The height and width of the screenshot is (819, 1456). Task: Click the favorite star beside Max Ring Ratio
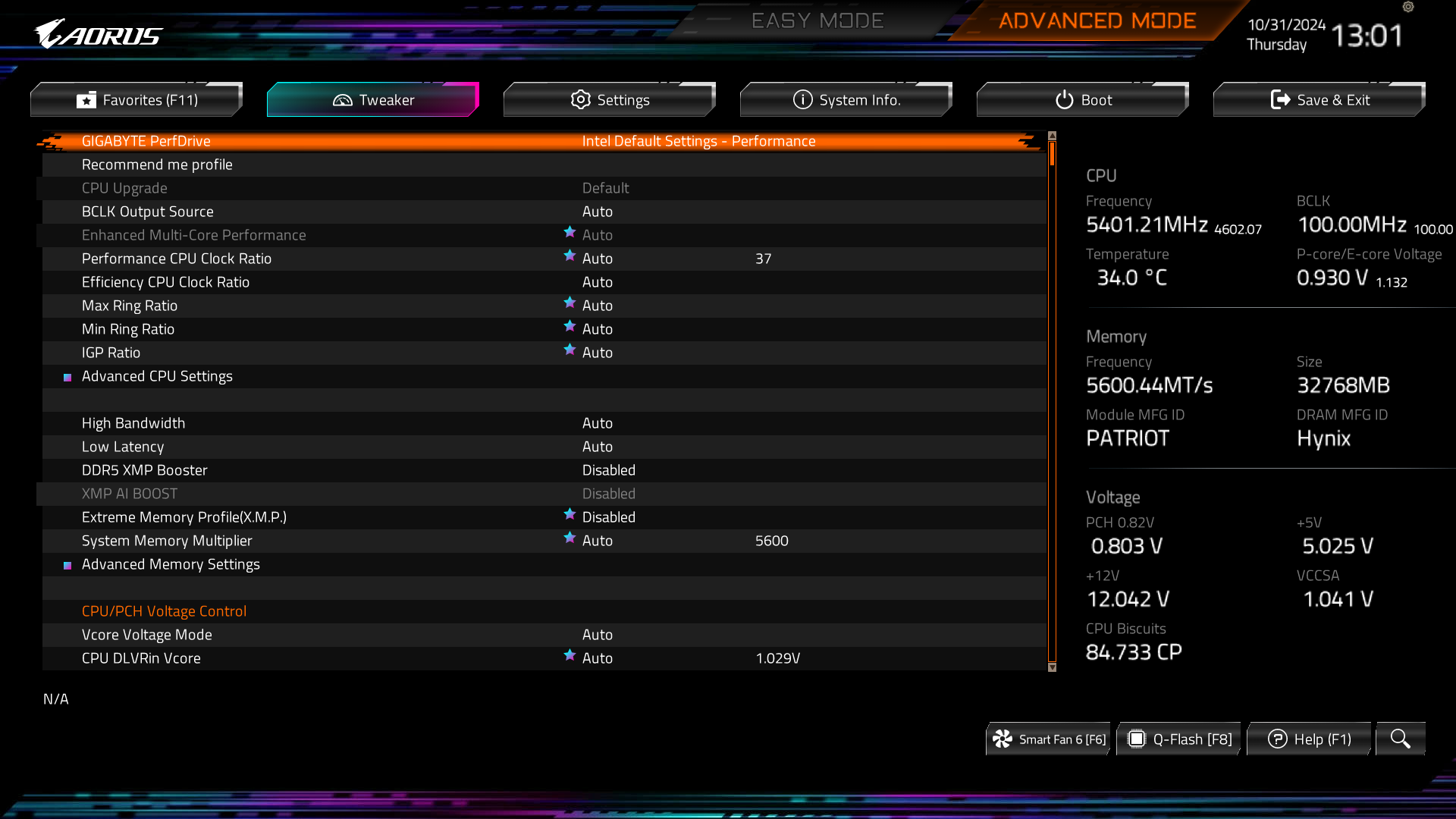tap(570, 303)
